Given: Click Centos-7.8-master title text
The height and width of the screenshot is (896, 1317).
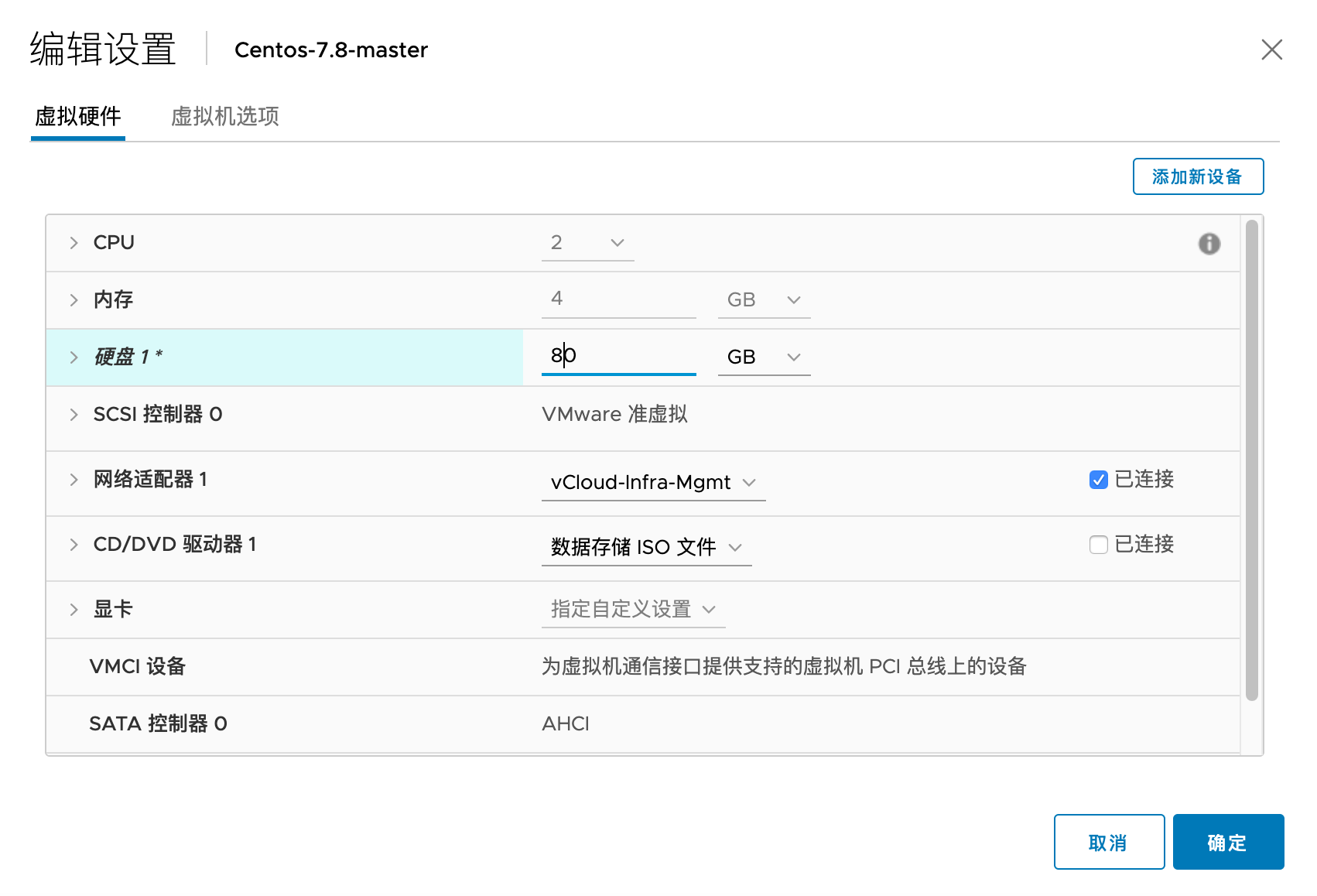Looking at the screenshot, I should pos(331,50).
